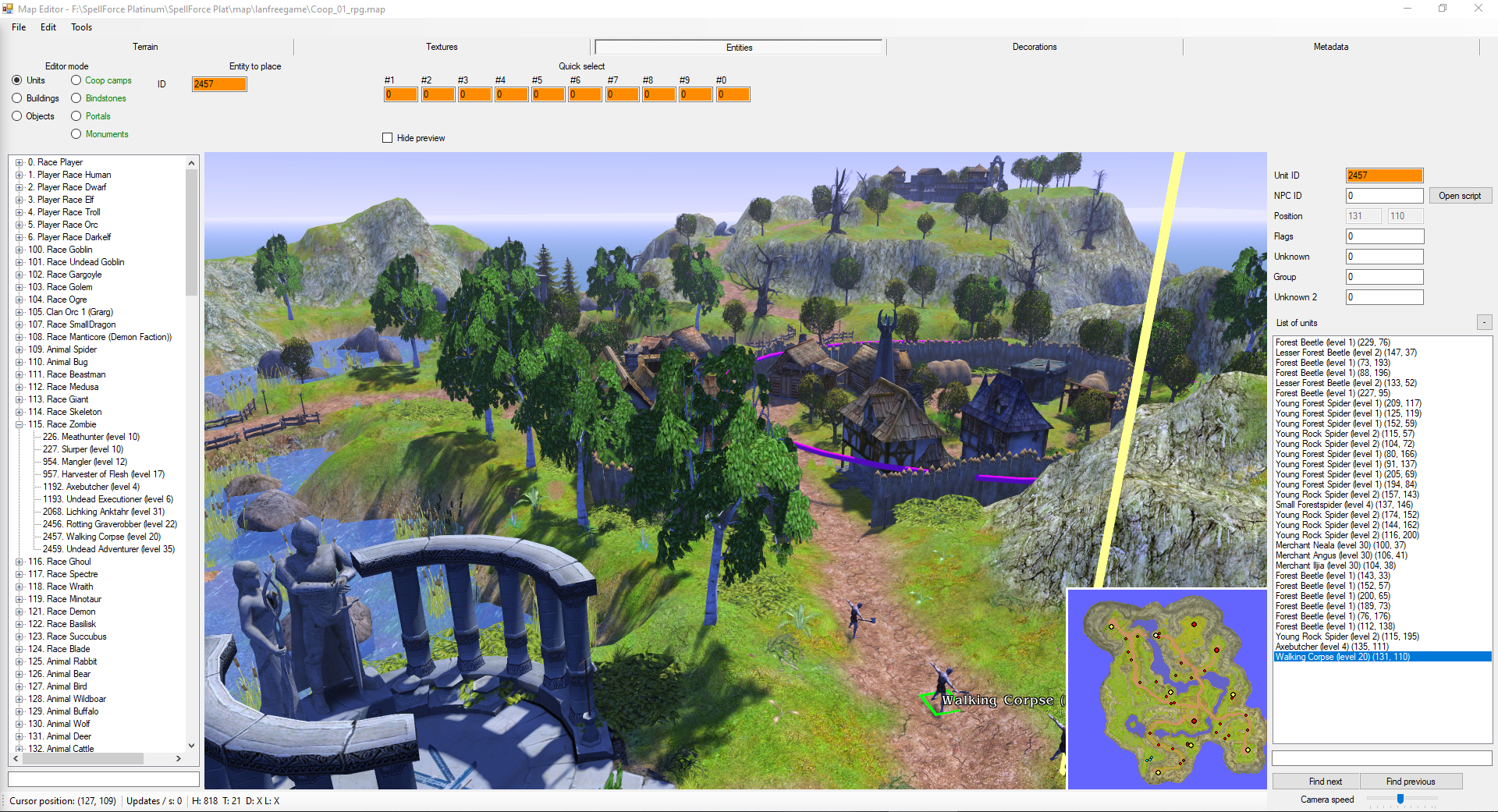Select 2457. Walking Corpse (level 20) in tree
This screenshot has height=812, width=1498.
[102, 537]
